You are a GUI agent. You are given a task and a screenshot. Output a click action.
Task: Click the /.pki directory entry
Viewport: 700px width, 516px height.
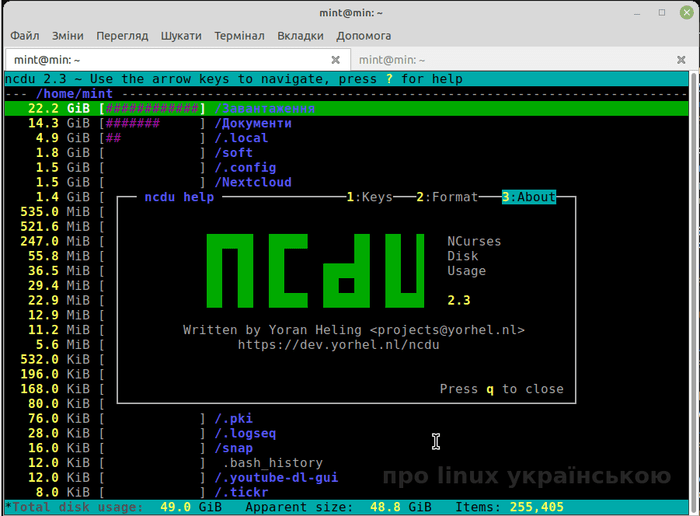click(x=233, y=418)
